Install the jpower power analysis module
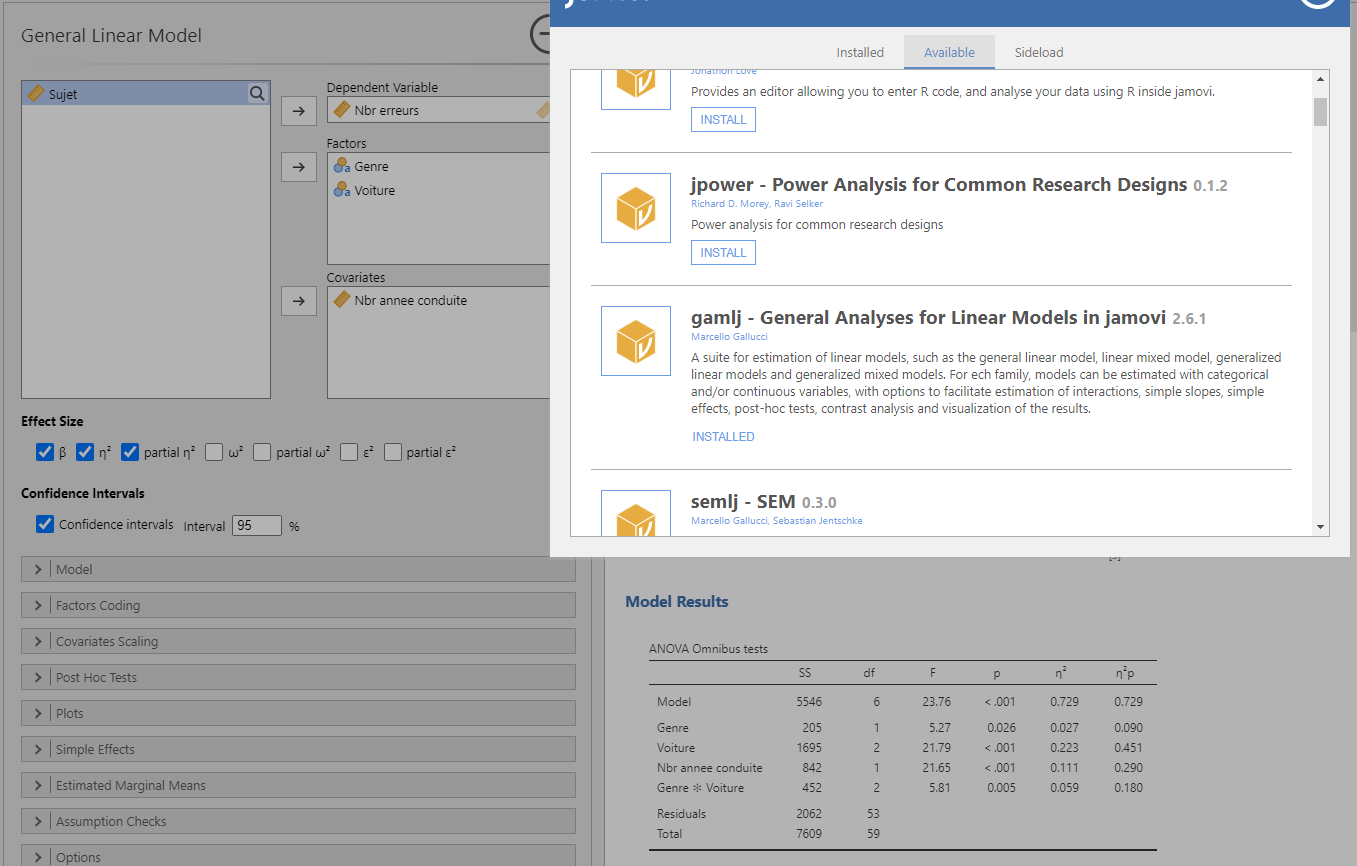The width and height of the screenshot is (1357, 866). (x=723, y=253)
